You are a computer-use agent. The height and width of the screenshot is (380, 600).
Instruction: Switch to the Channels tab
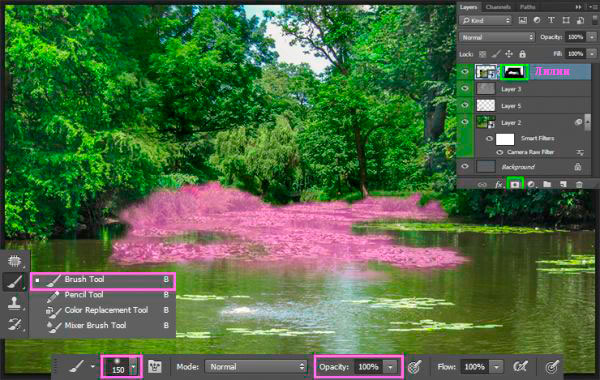click(x=498, y=7)
